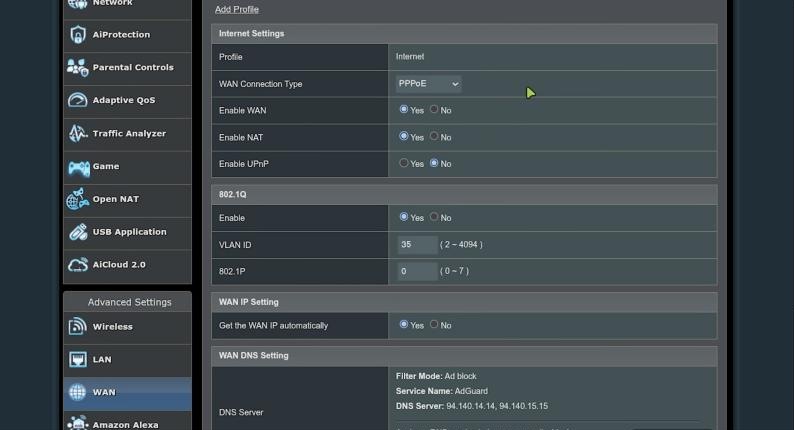The width and height of the screenshot is (794, 430).
Task: Click the 'Filter Mode: Ad block' text
Action: 436,376
